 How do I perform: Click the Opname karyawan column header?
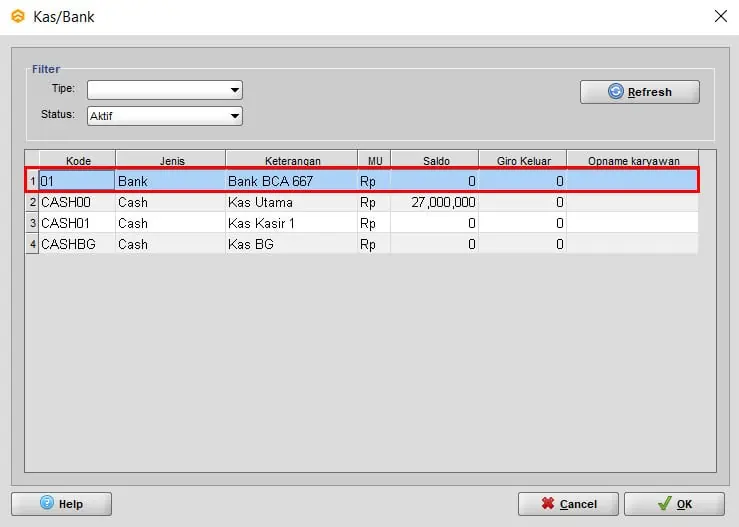point(633,160)
